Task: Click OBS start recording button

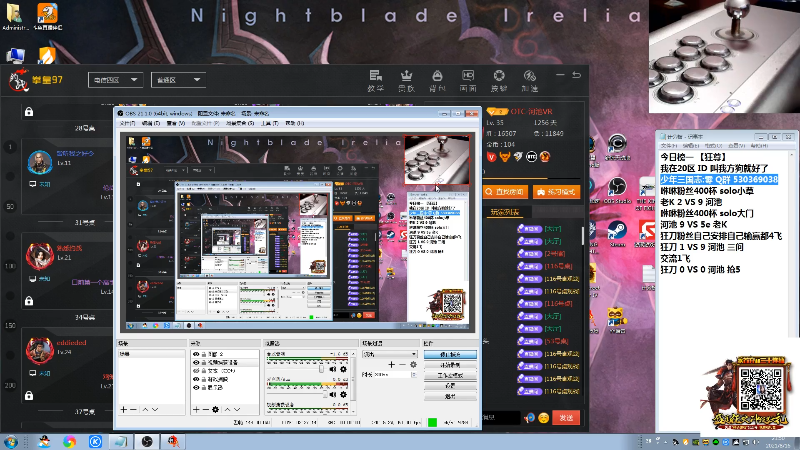Action: click(x=451, y=365)
